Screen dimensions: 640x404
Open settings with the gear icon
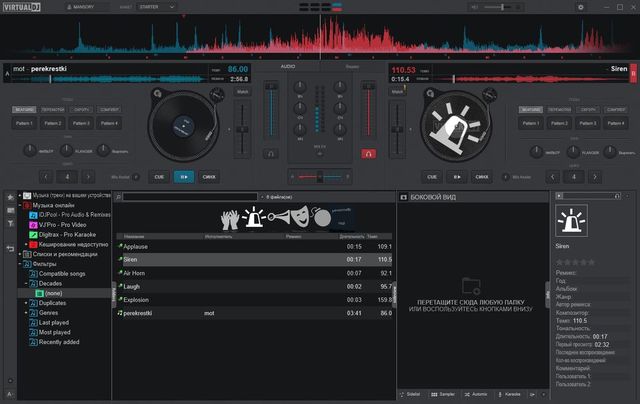[x=580, y=7]
